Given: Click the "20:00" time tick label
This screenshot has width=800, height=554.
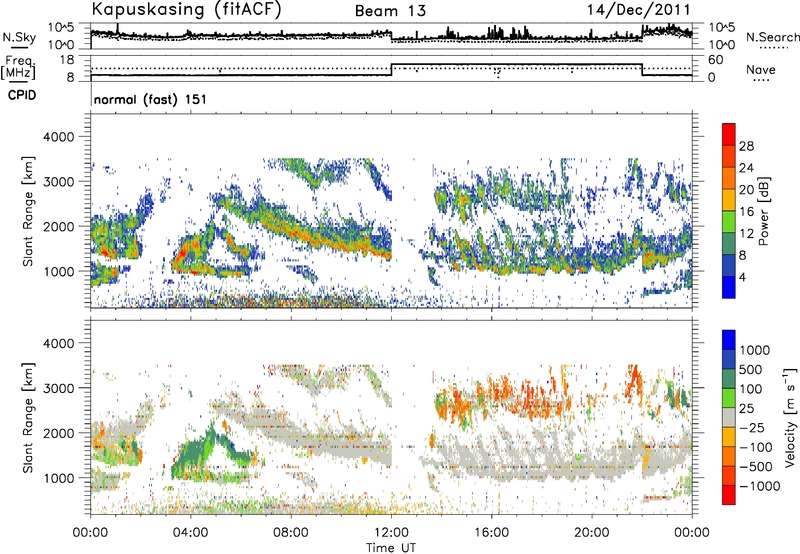Looking at the screenshot, I should coord(592,533).
